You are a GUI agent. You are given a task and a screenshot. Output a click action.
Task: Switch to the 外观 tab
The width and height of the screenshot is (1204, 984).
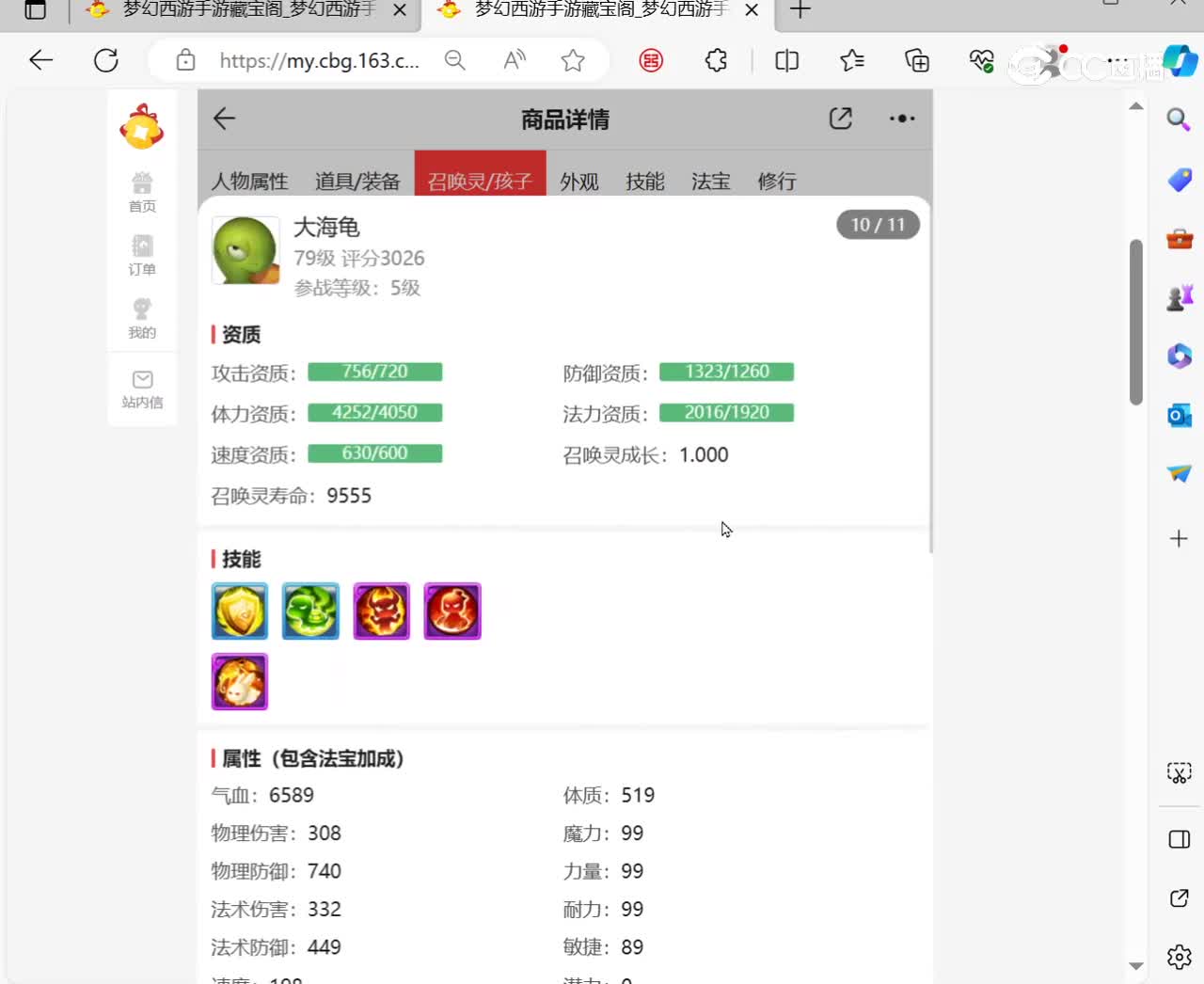tap(579, 181)
